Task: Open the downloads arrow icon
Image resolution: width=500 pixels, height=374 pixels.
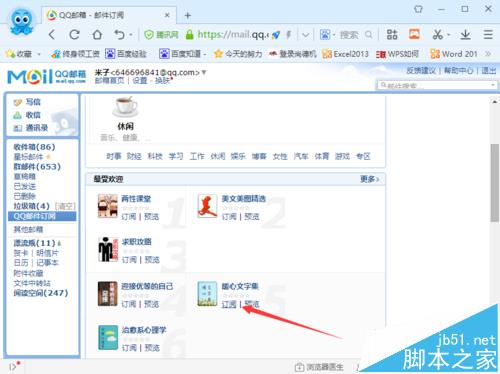Action: click(465, 34)
